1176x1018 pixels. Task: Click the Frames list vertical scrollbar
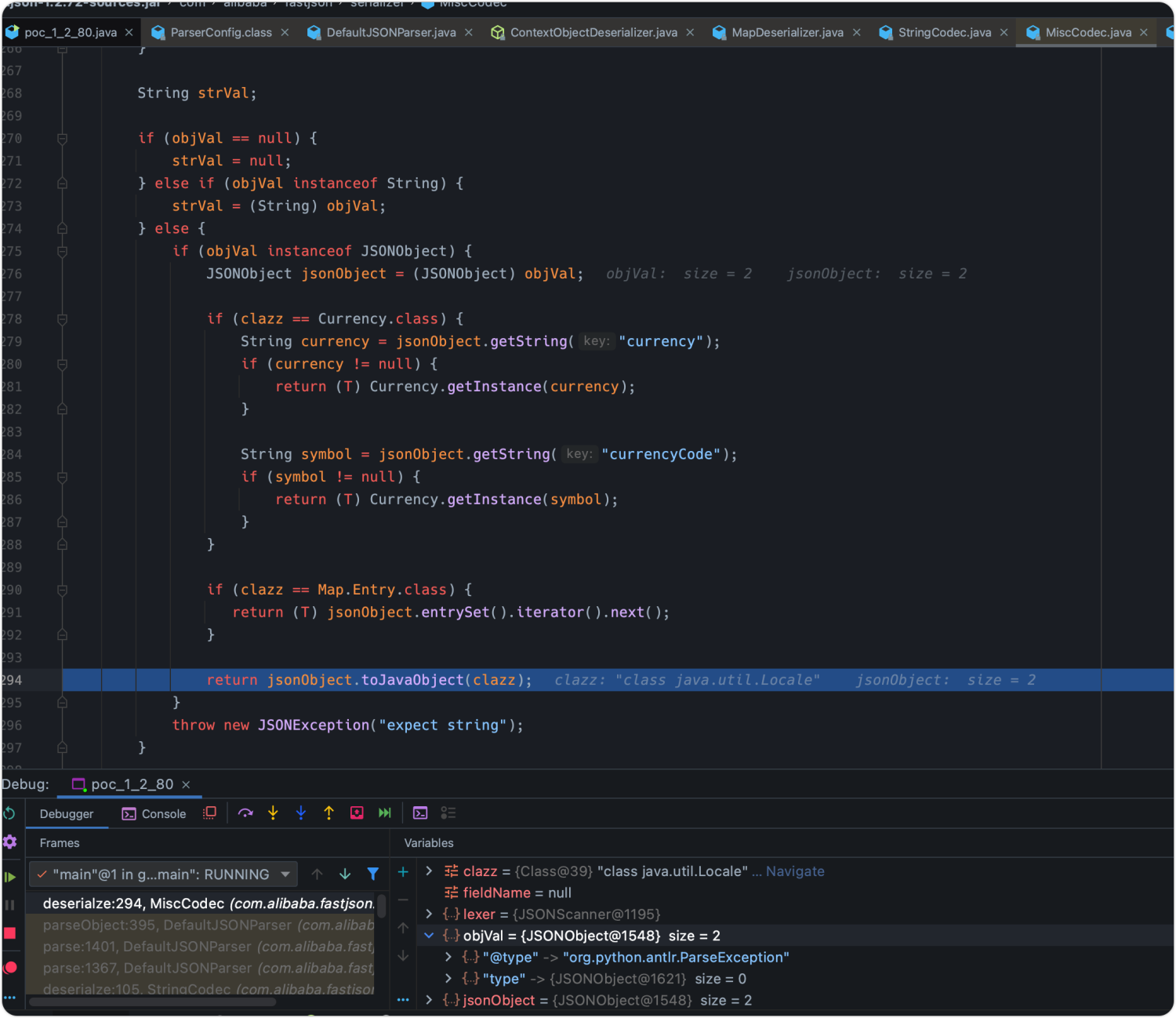(382, 906)
